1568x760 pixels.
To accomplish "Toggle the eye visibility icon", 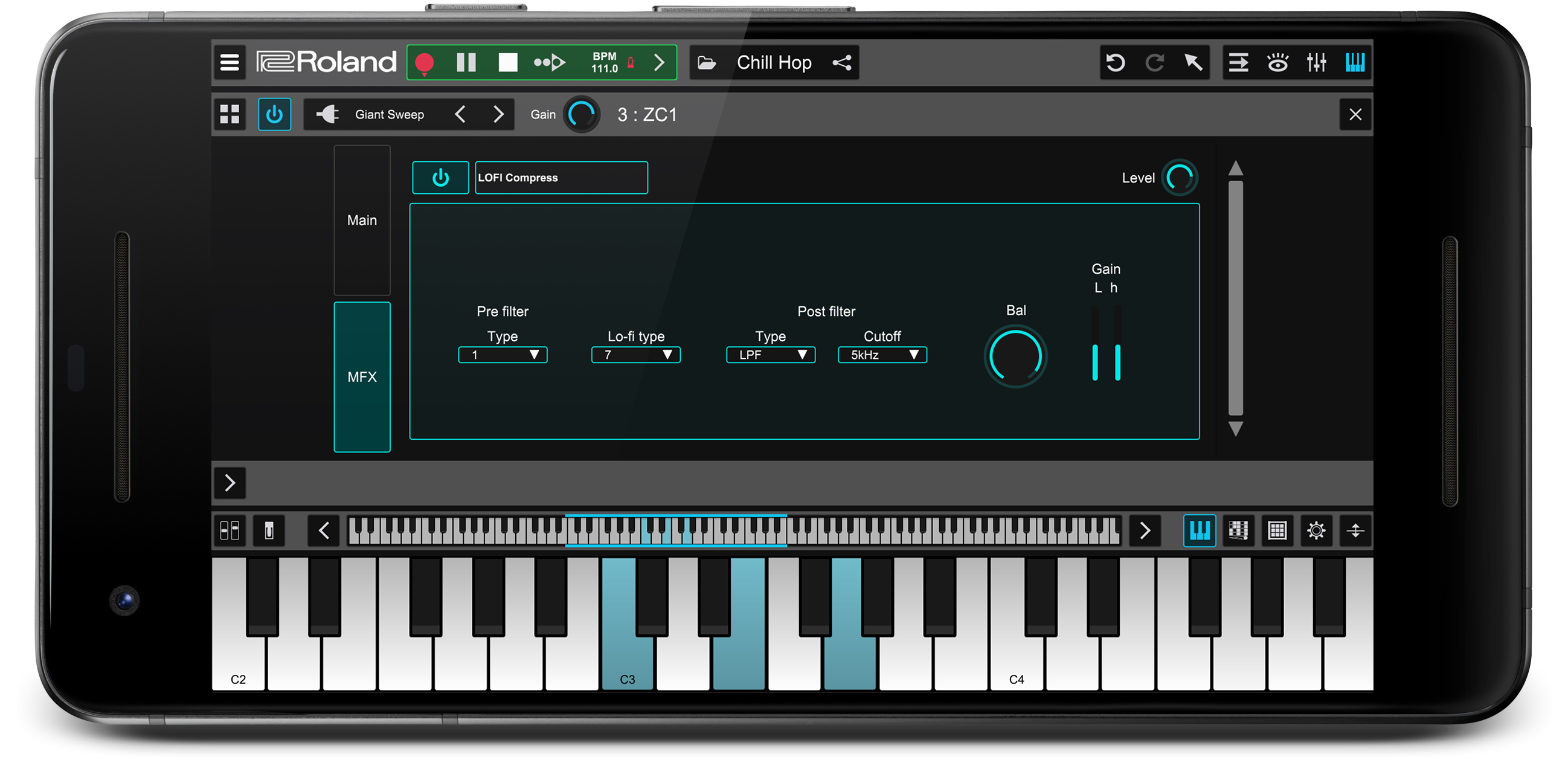I will click(1277, 62).
